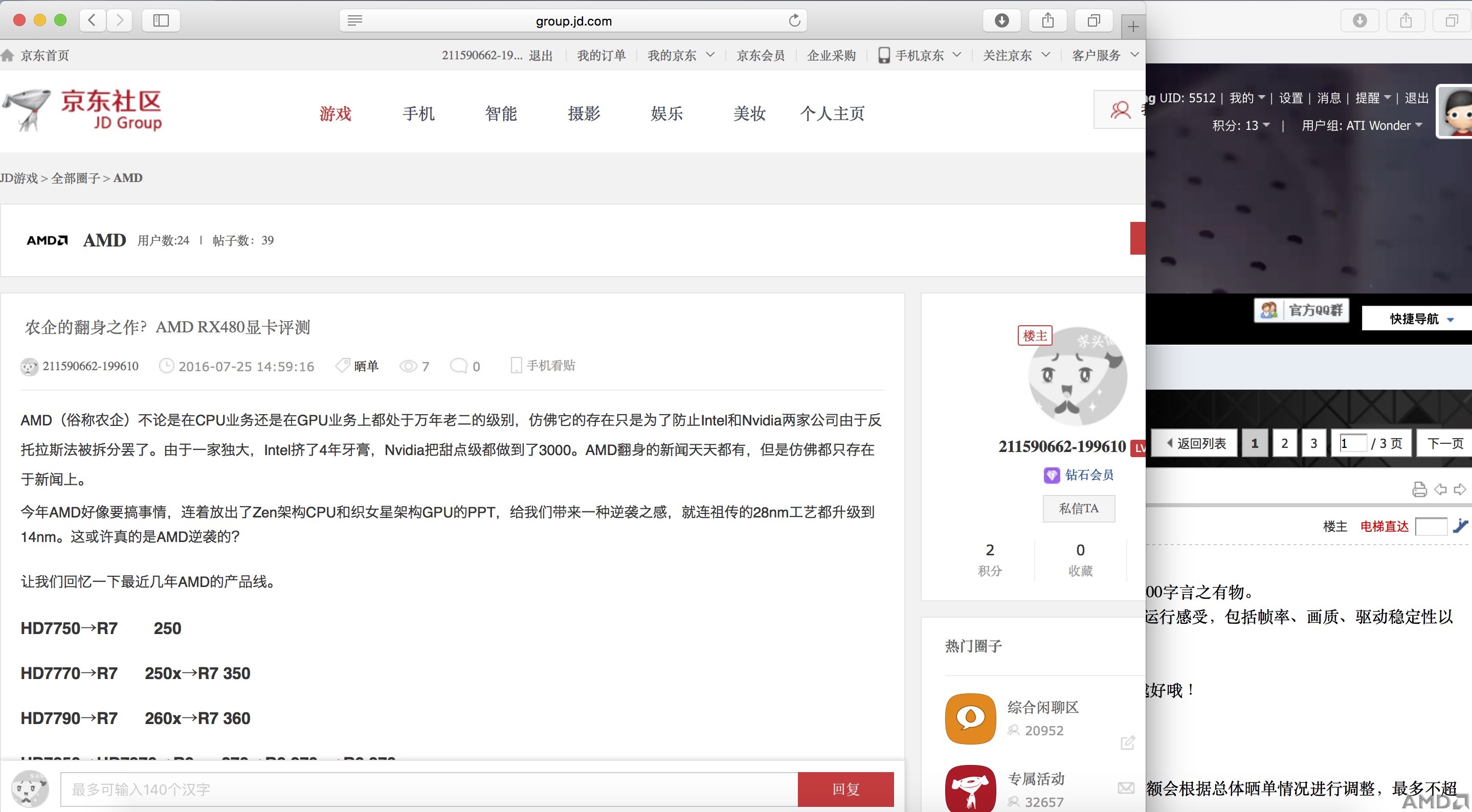1472x812 pixels.
Task: Click 私信TA button
Action: (1079, 508)
